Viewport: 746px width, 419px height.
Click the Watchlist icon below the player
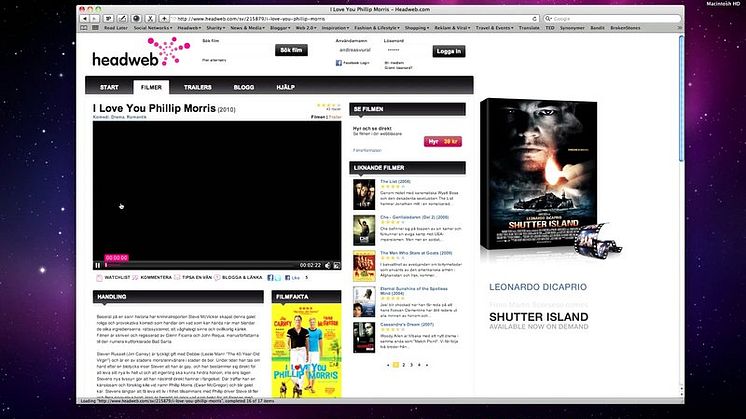pyautogui.click(x=99, y=278)
